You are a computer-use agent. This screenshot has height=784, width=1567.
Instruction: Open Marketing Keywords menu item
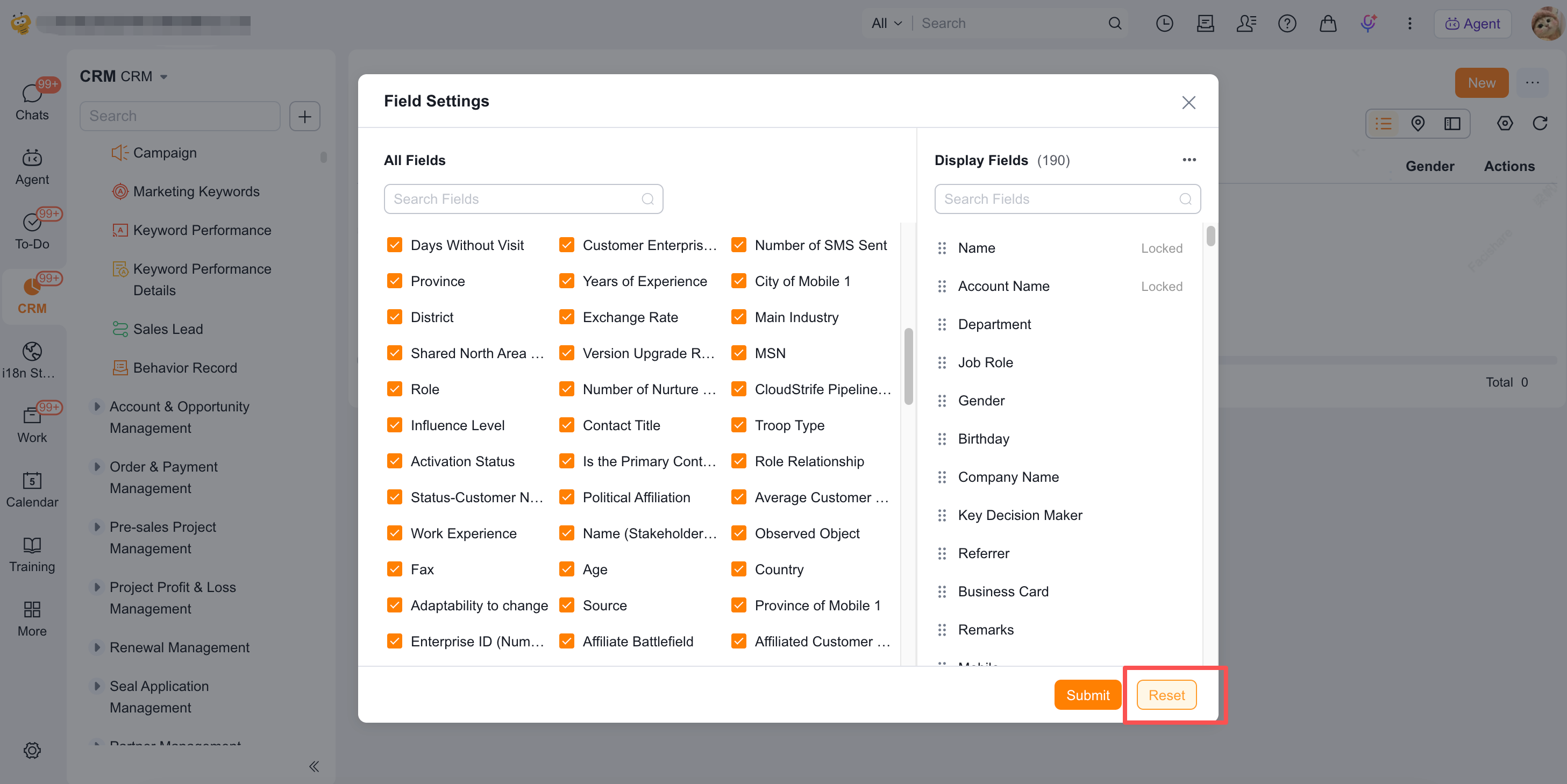pyautogui.click(x=196, y=191)
